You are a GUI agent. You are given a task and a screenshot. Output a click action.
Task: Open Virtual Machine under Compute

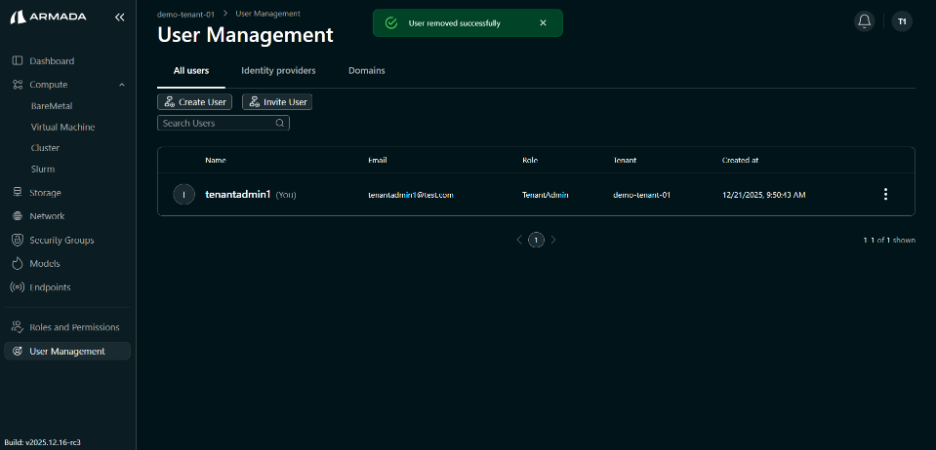pyautogui.click(x=62, y=127)
